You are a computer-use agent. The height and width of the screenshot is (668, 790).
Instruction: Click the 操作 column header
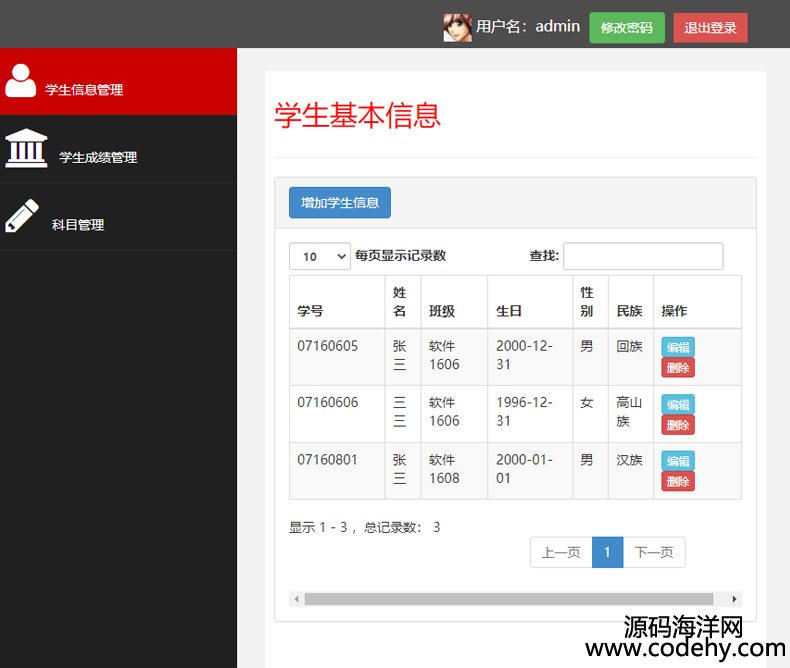click(697, 302)
